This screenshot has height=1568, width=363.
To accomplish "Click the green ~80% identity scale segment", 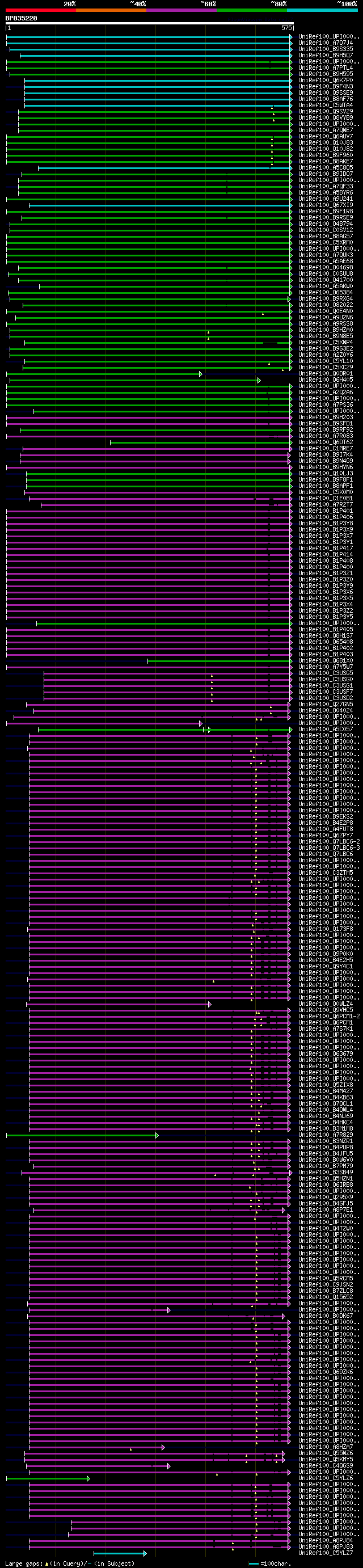I will tap(251, 10).
